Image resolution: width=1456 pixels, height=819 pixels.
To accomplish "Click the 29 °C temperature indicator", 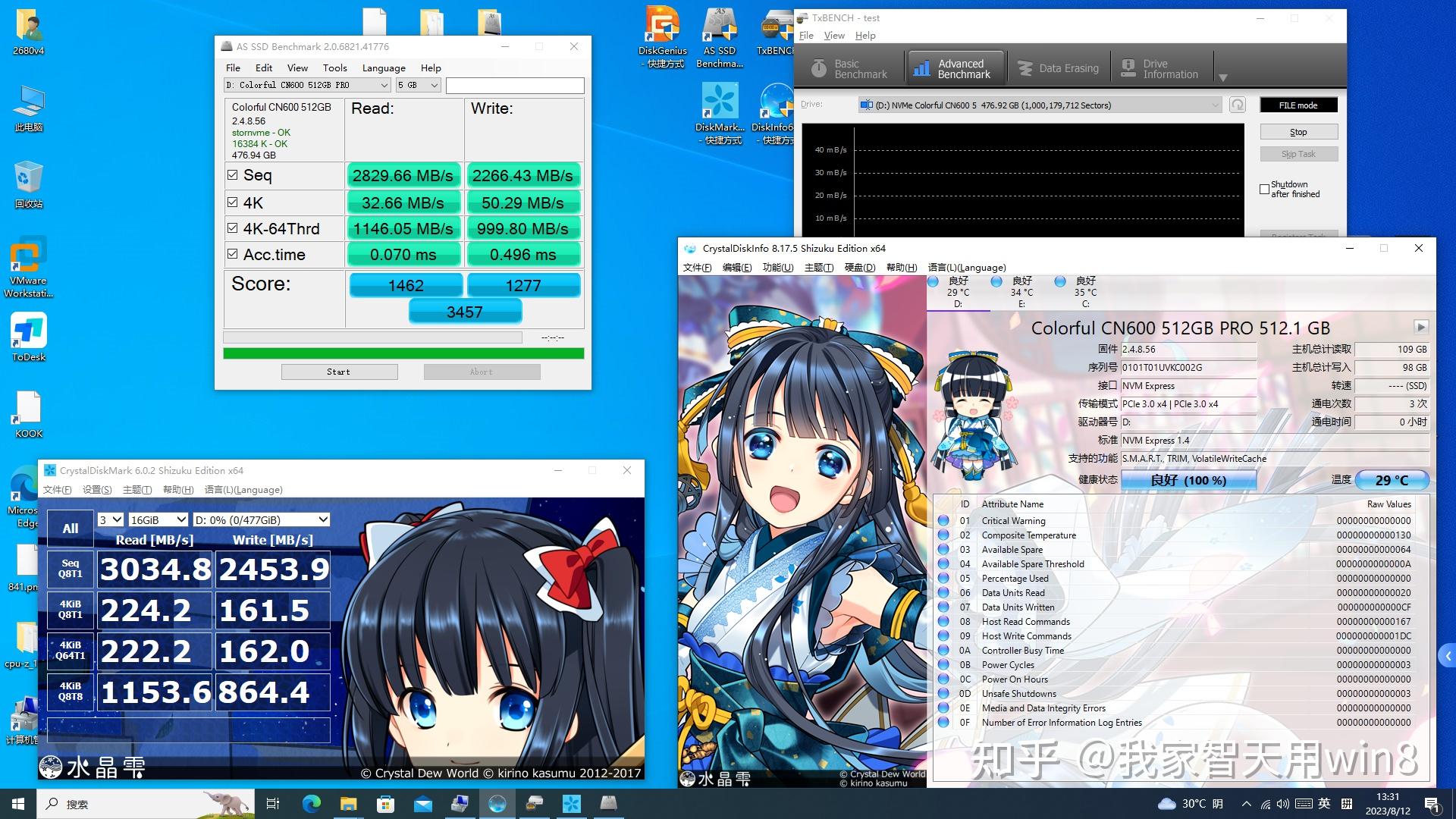I will (x=1392, y=480).
